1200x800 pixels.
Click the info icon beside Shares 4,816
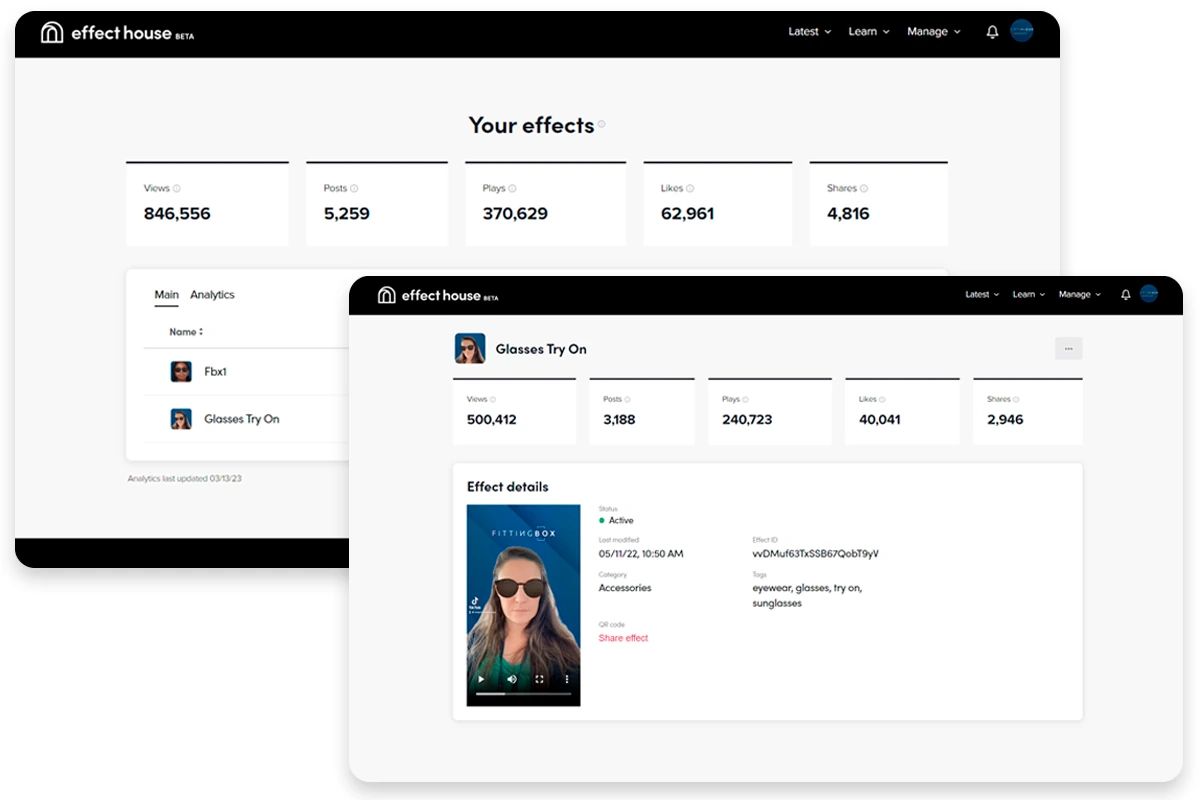coord(864,188)
